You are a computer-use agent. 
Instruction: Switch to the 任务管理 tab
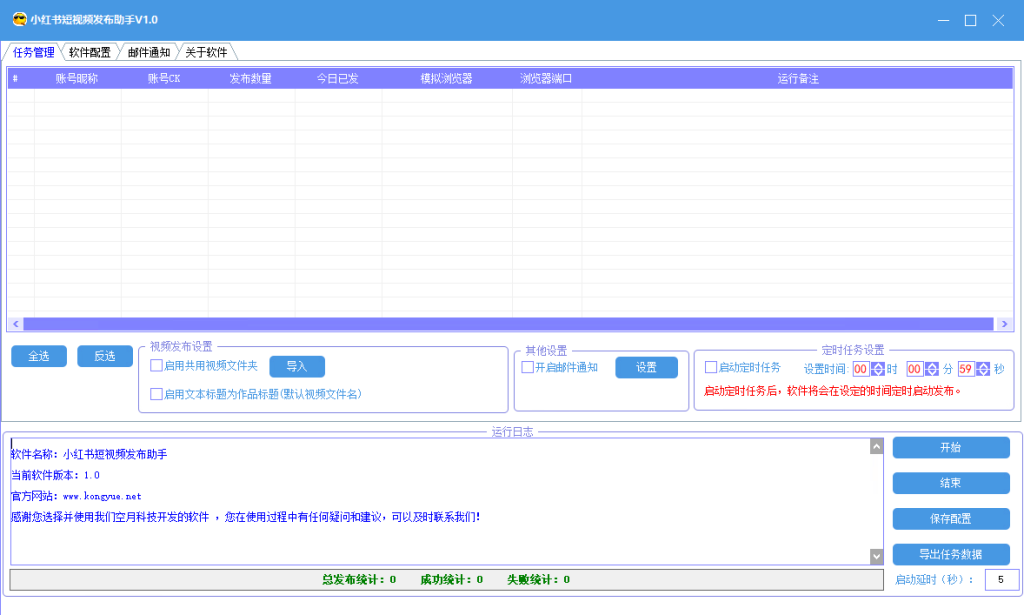[33, 52]
